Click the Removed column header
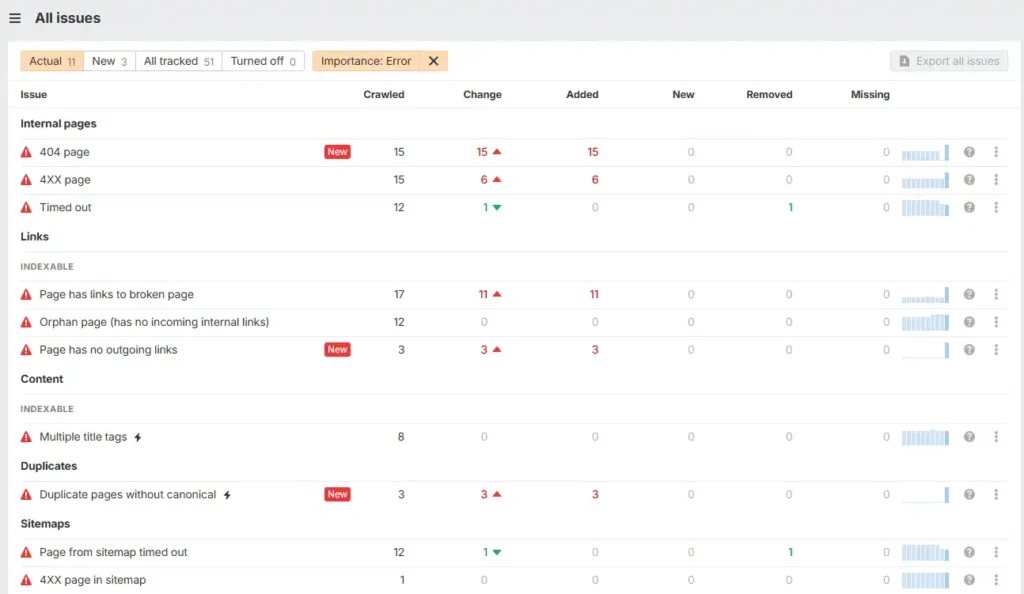This screenshot has height=594, width=1024. [x=769, y=95]
